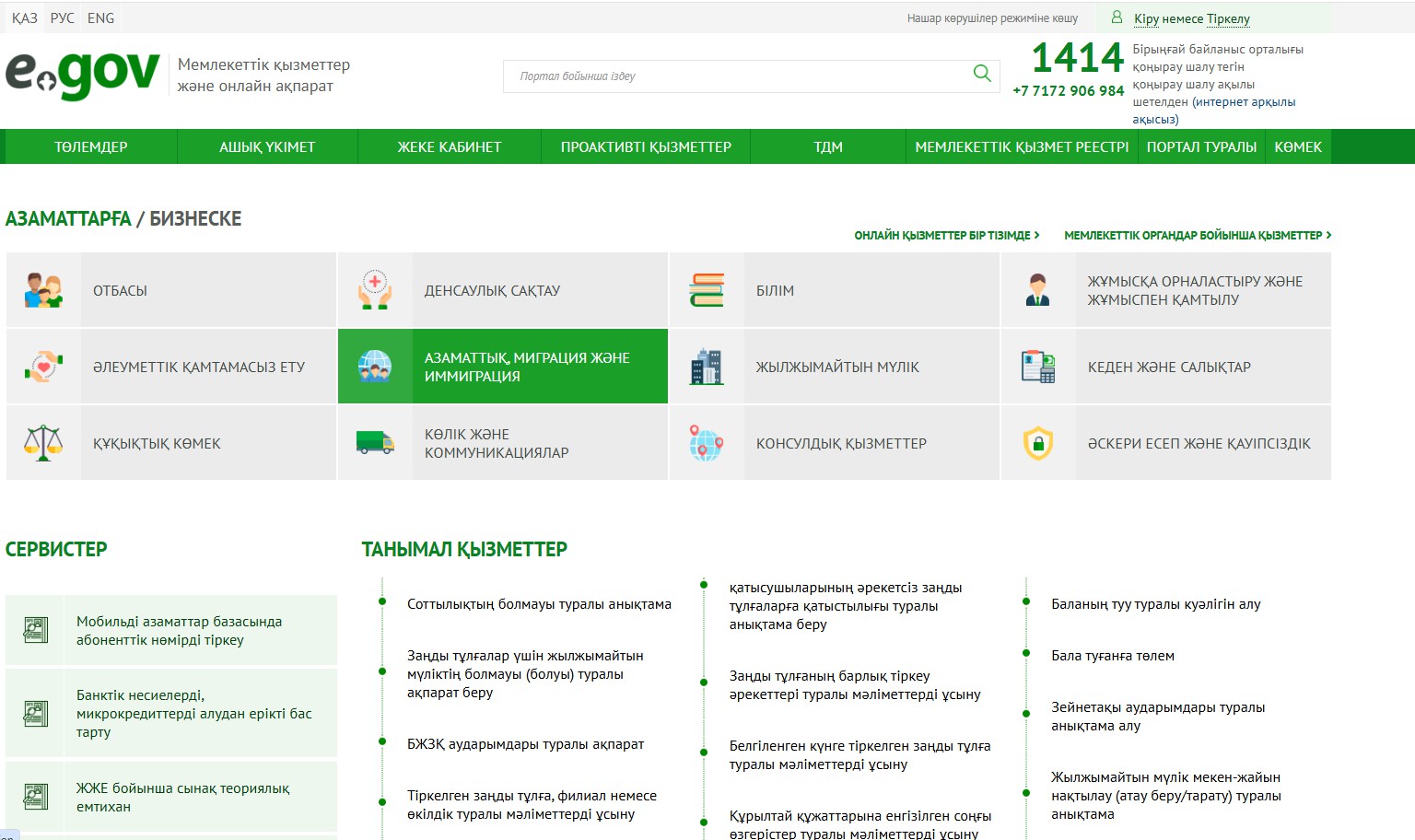This screenshot has height=840, width=1415.
Task: Switch language to РУС
Action: pyautogui.click(x=63, y=18)
